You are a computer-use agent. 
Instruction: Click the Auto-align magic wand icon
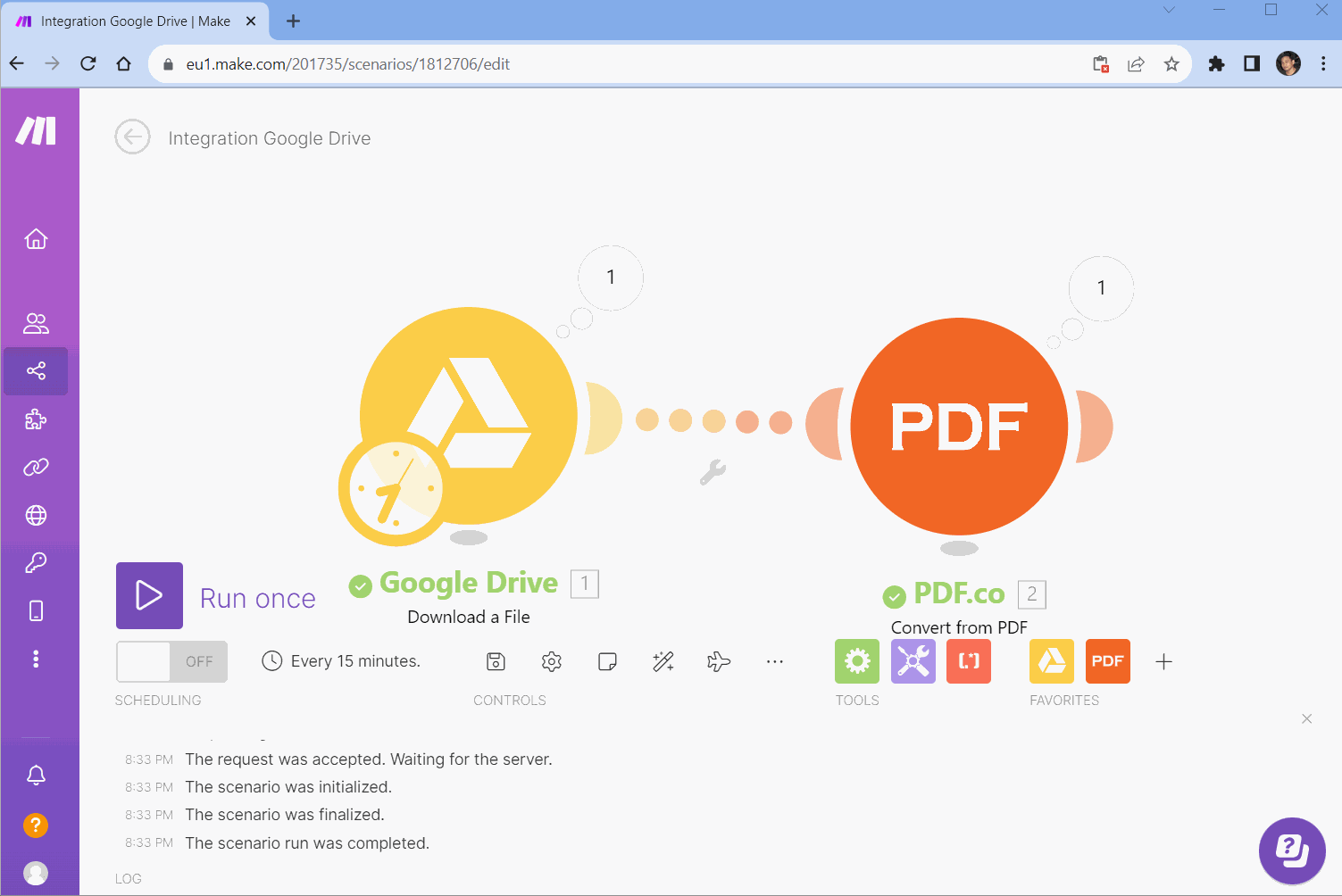663,661
